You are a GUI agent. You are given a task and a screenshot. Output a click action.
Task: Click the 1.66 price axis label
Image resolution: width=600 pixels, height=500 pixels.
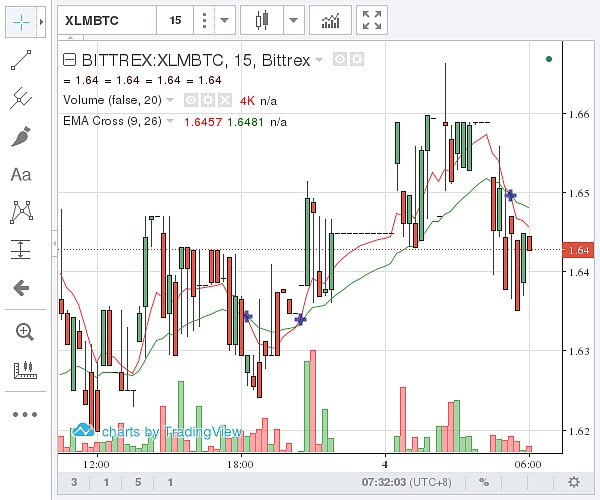pyautogui.click(x=579, y=114)
